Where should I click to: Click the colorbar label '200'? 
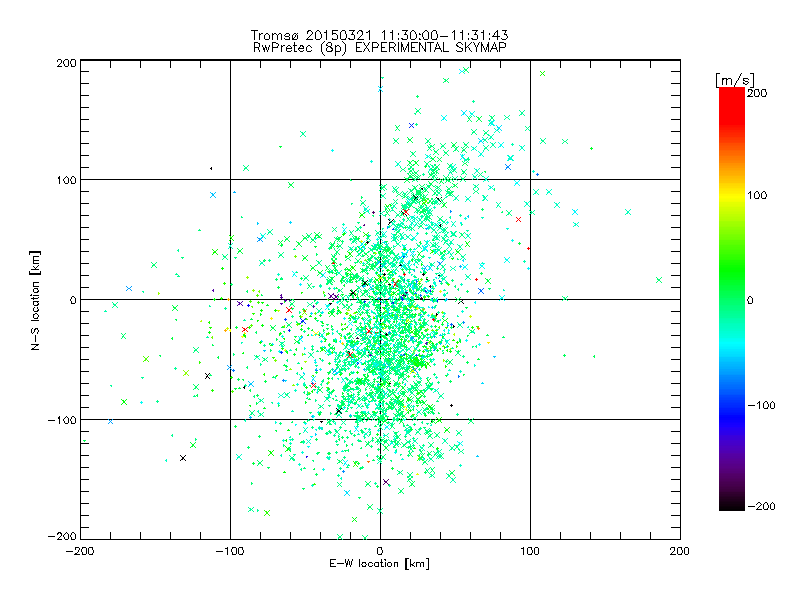click(757, 93)
